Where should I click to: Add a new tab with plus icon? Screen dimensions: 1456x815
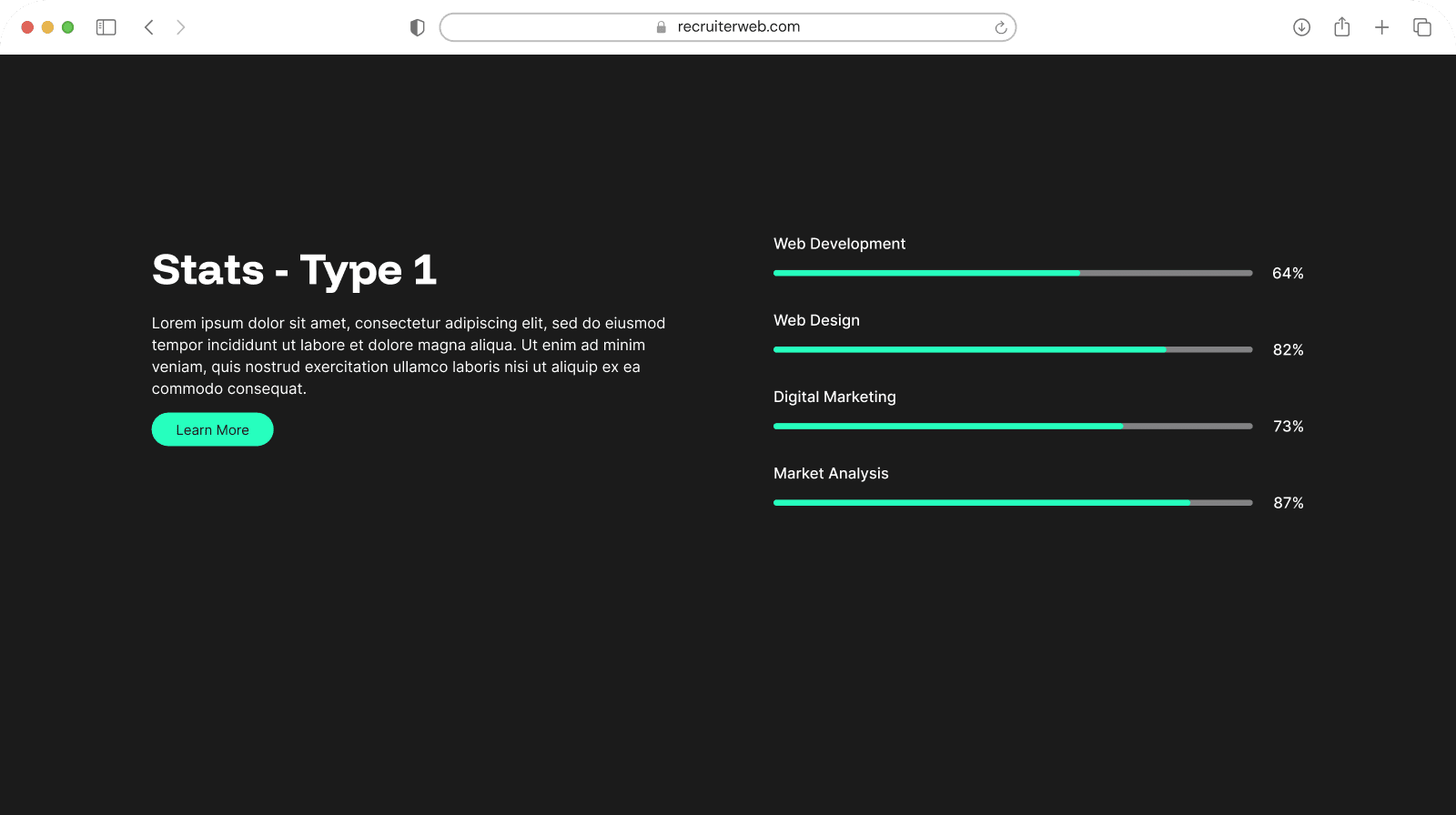point(1381,27)
